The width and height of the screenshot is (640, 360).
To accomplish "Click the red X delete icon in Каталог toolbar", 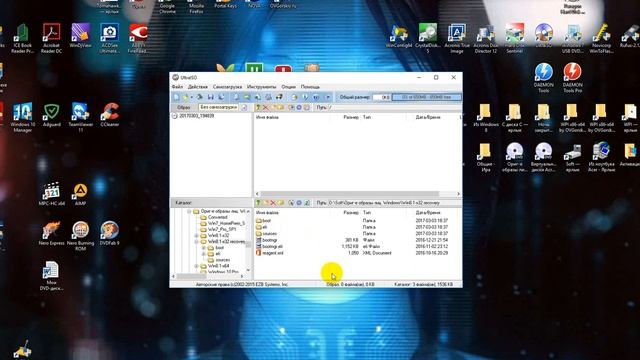I will [273, 202].
